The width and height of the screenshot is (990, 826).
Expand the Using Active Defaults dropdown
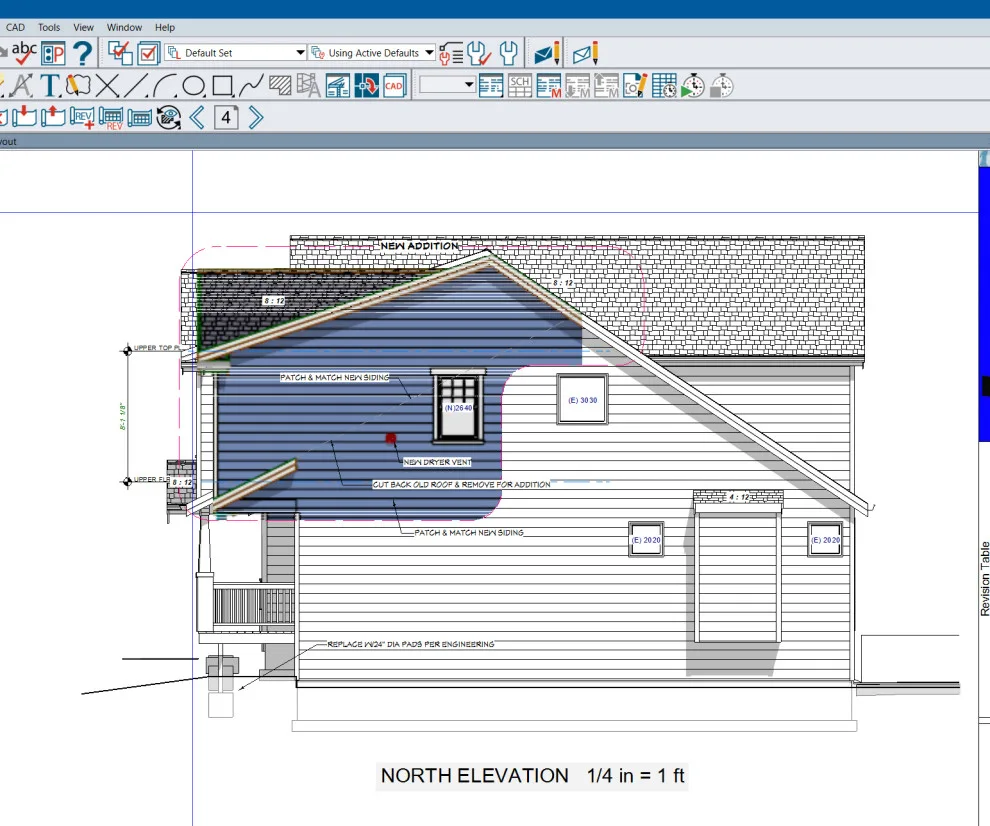tap(429, 52)
